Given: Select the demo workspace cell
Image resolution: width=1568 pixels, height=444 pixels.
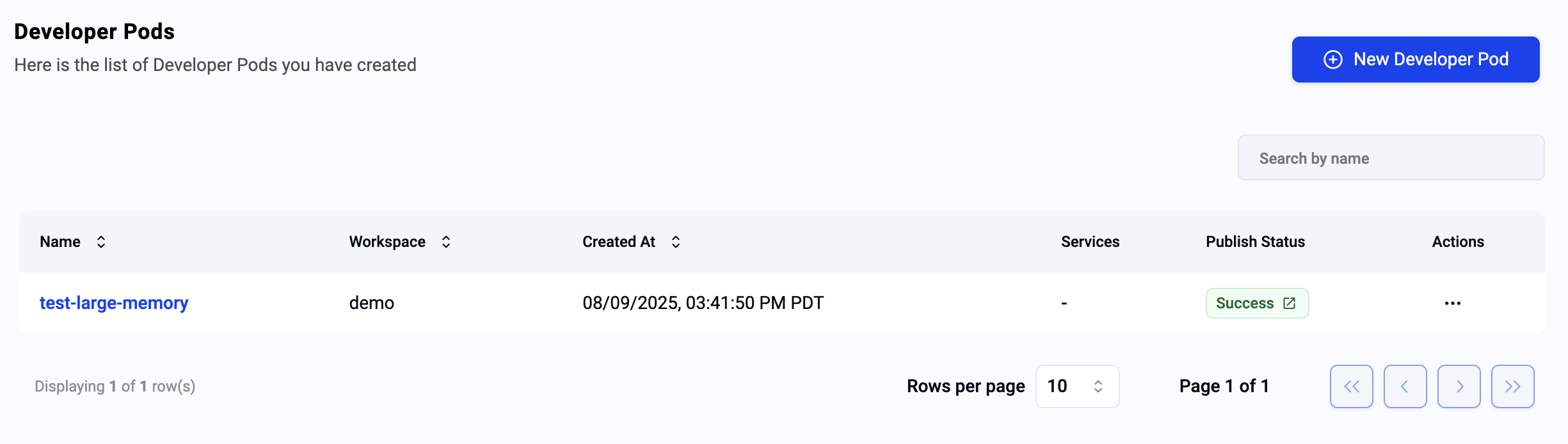Looking at the screenshot, I should (372, 303).
